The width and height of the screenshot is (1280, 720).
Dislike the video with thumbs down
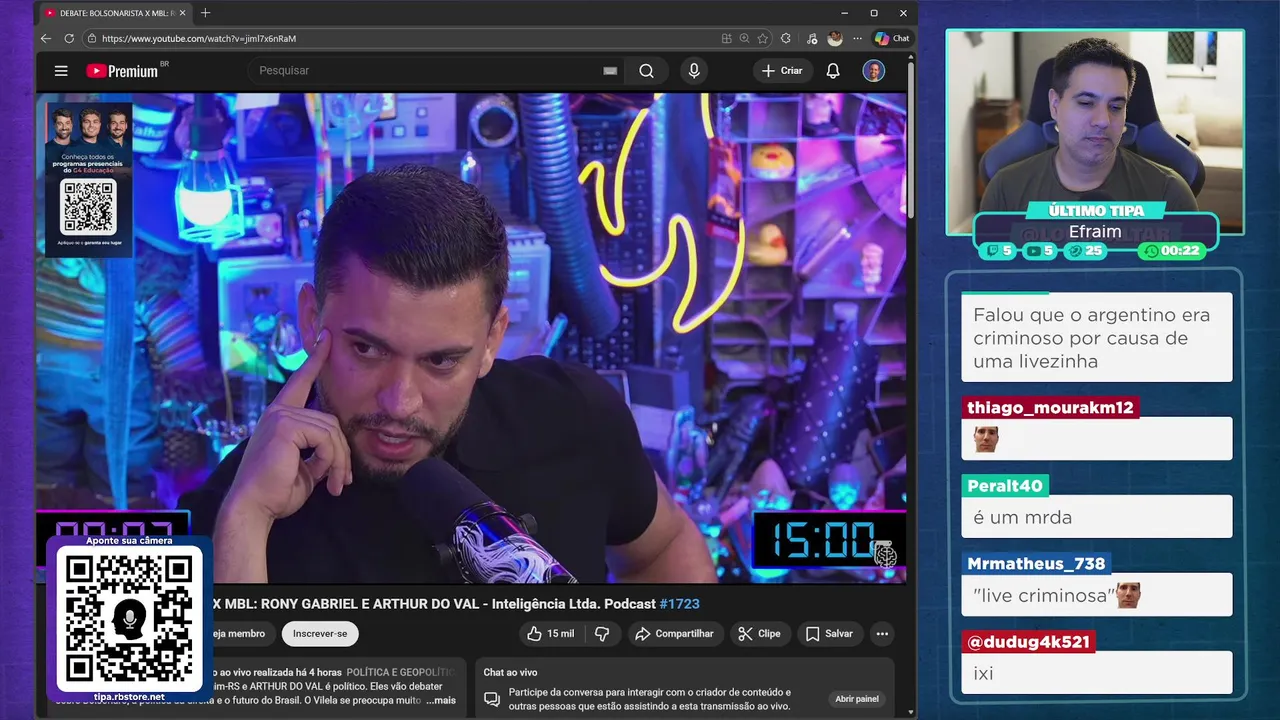[602, 633]
